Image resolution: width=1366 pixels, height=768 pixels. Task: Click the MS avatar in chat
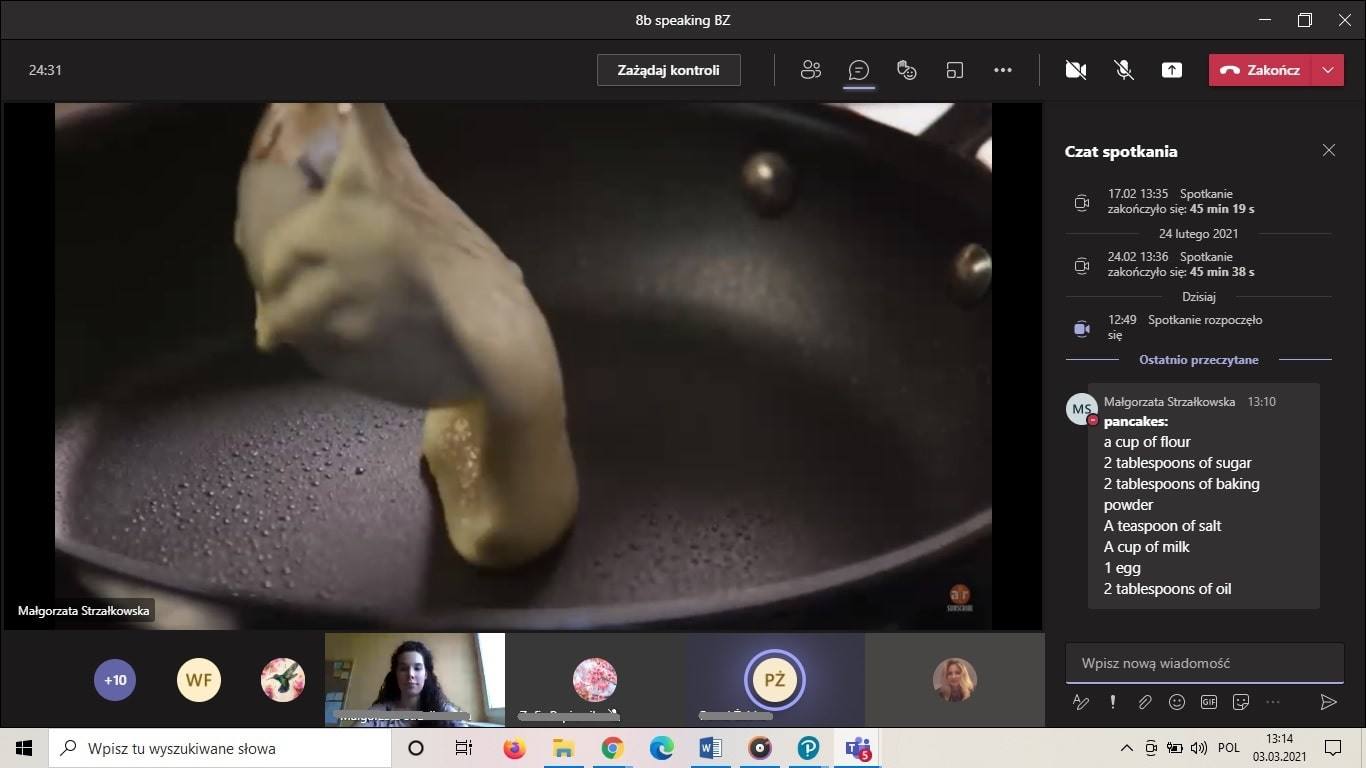point(1081,408)
